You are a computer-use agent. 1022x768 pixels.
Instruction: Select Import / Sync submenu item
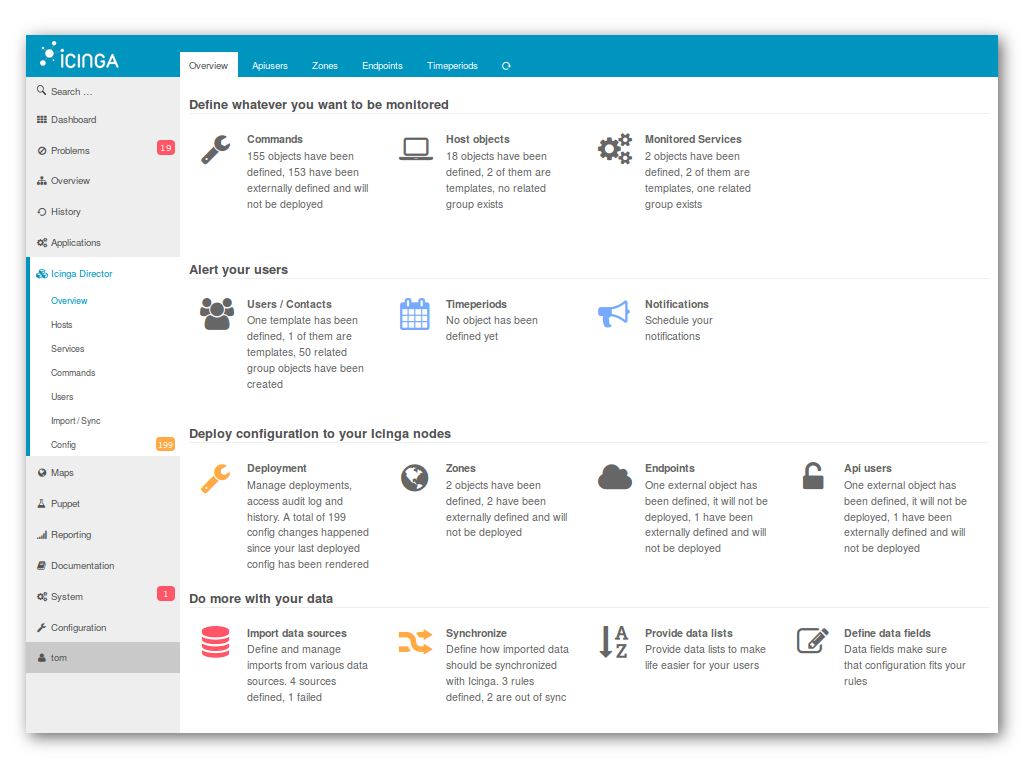[76, 421]
